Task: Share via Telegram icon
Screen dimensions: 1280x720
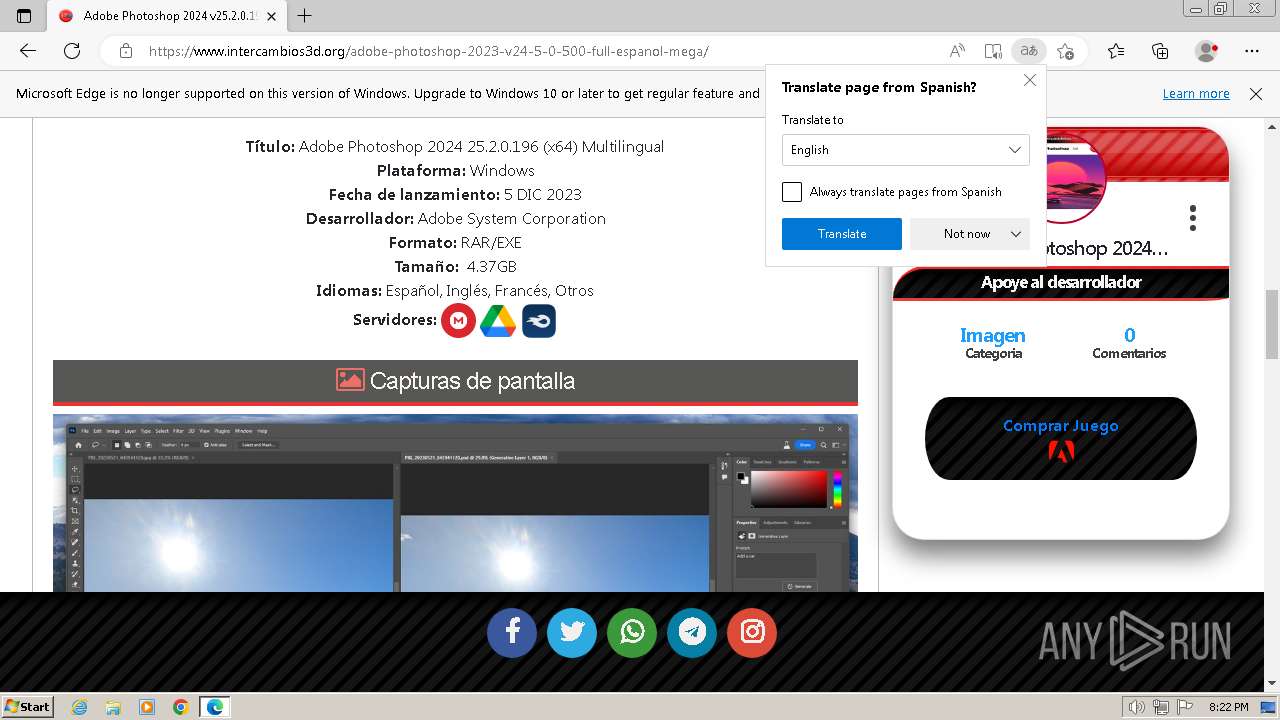Action: (692, 632)
